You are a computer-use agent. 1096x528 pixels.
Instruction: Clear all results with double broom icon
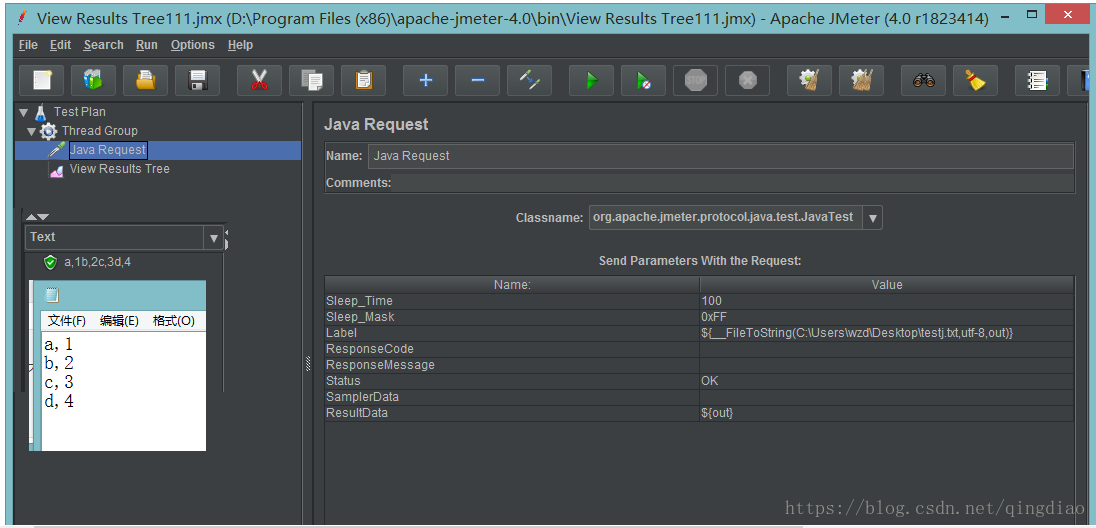(861, 80)
